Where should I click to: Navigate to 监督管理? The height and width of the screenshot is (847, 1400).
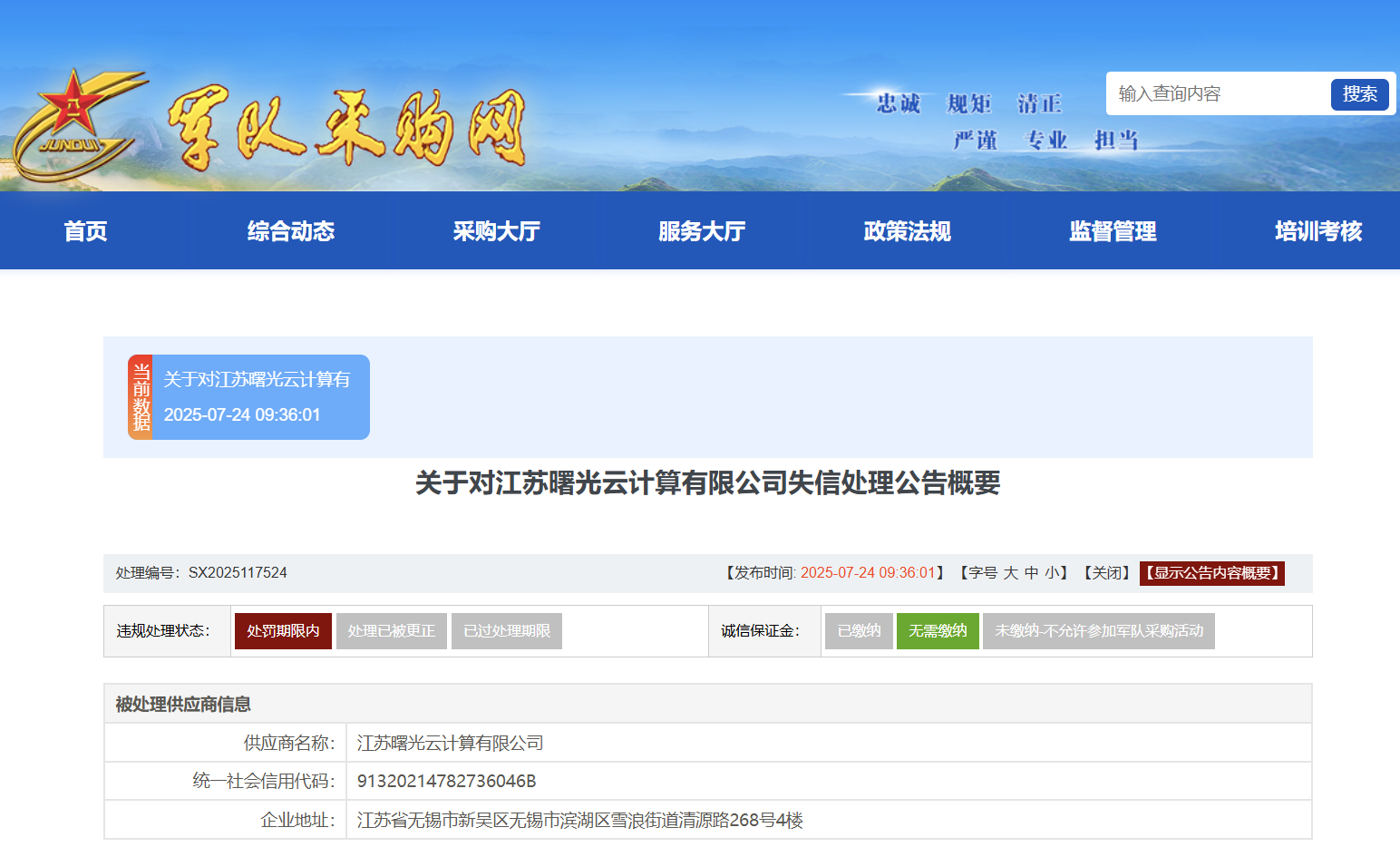1113,231
